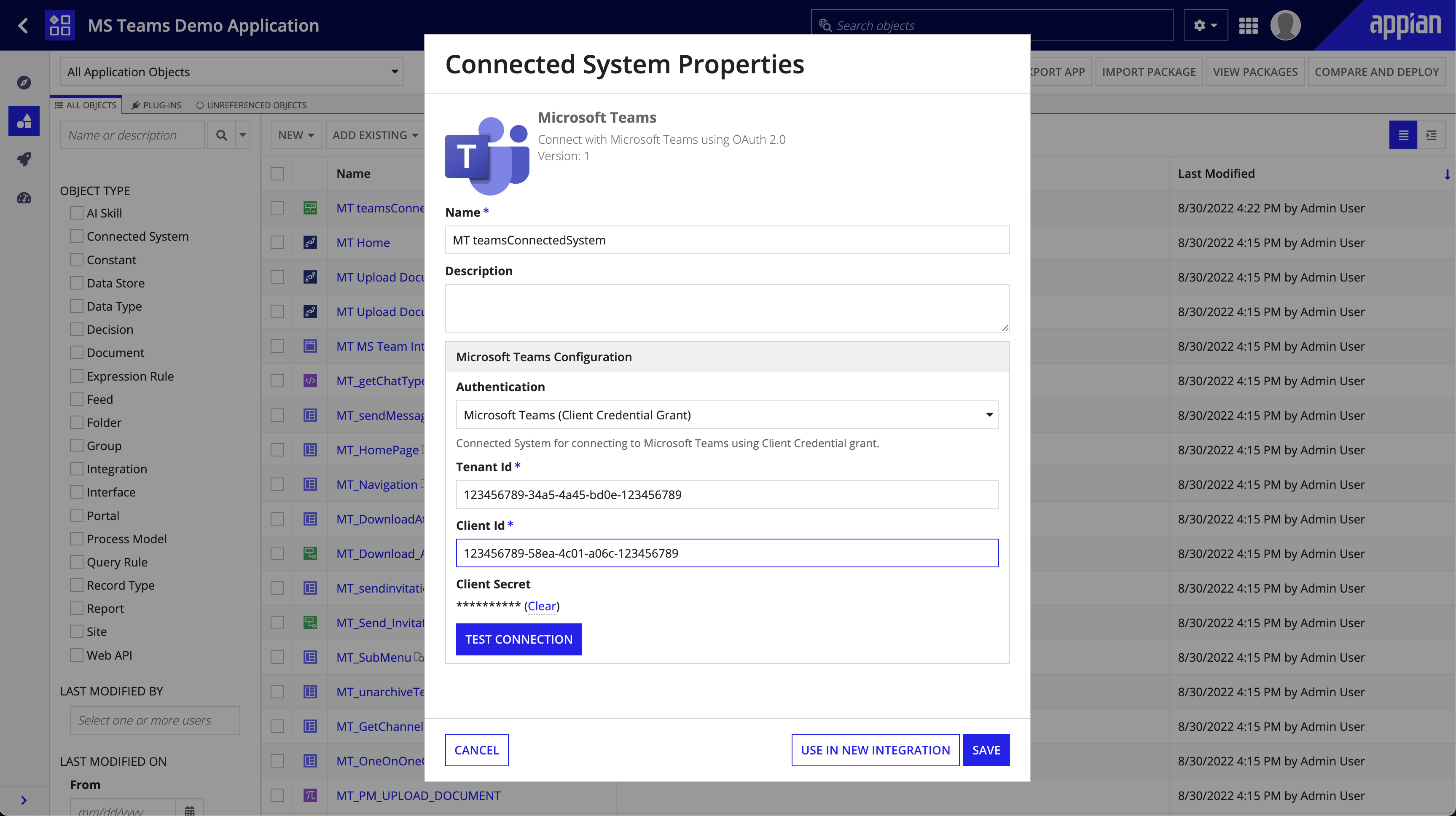Open the Authentication dropdown in the dialog
The height and width of the screenshot is (816, 1456).
727,414
